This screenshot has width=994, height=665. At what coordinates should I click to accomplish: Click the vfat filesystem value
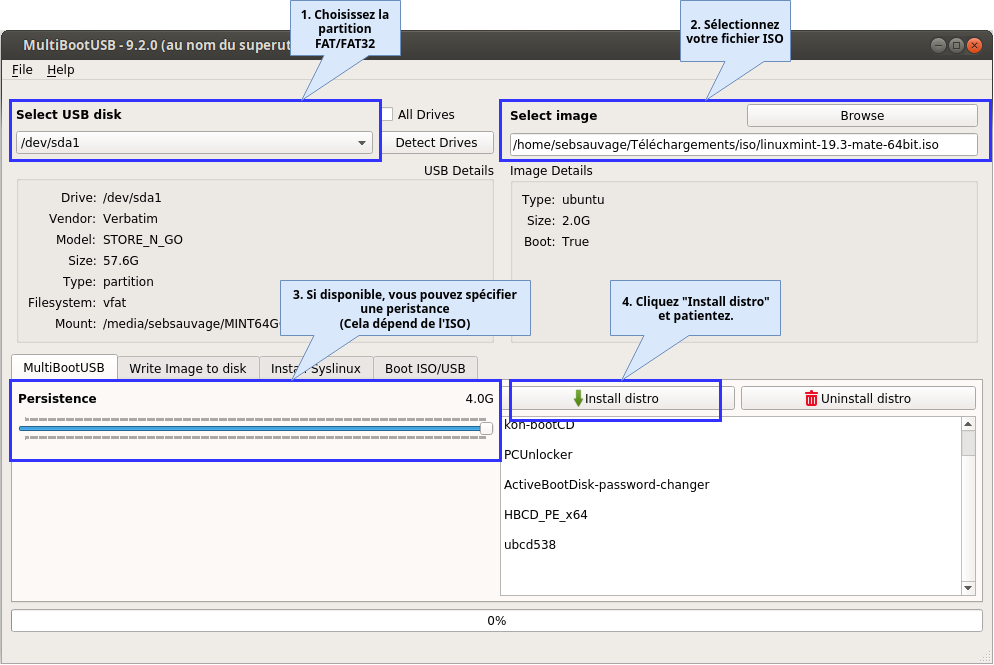(x=115, y=302)
